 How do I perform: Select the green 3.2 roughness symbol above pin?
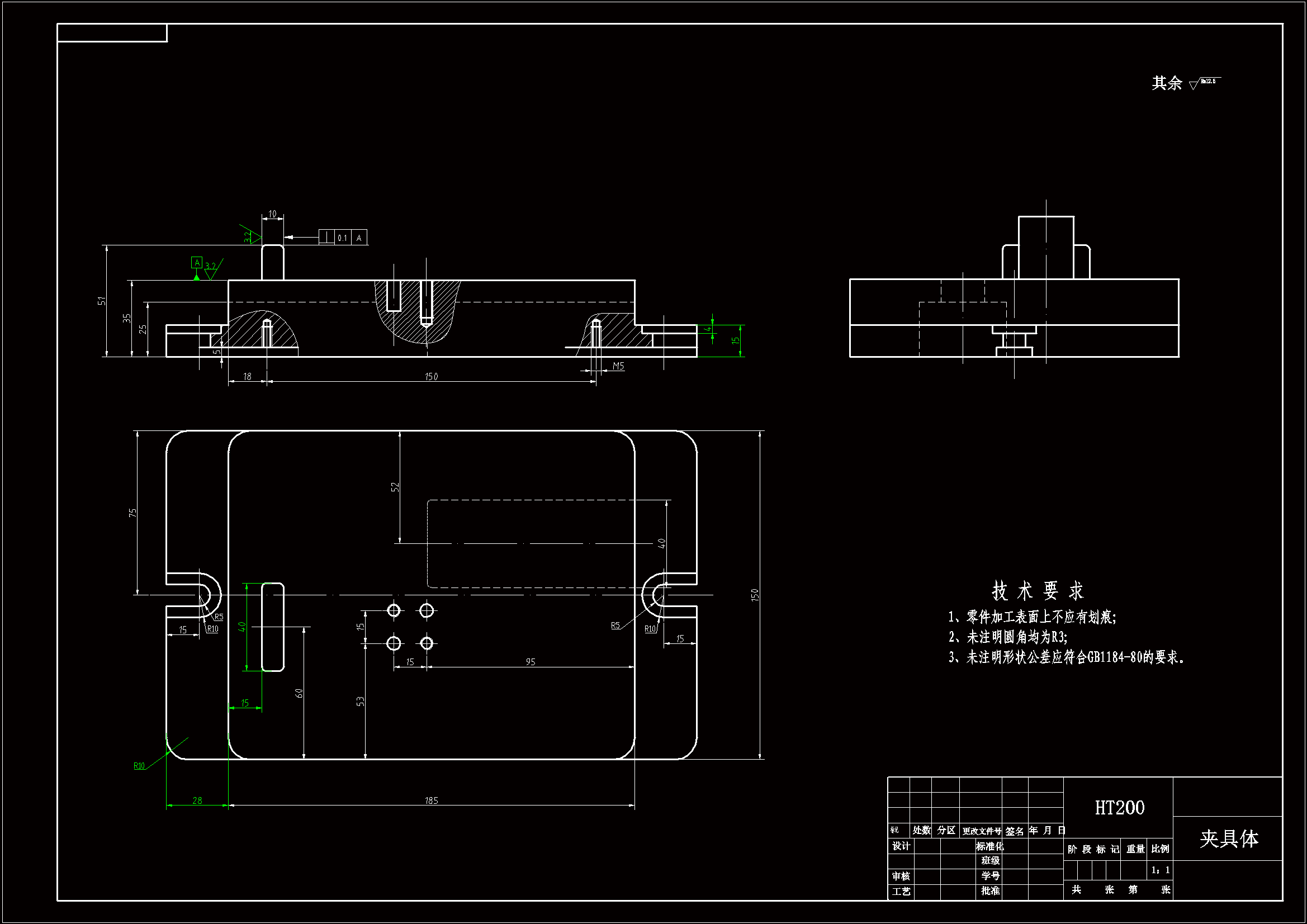251,235
